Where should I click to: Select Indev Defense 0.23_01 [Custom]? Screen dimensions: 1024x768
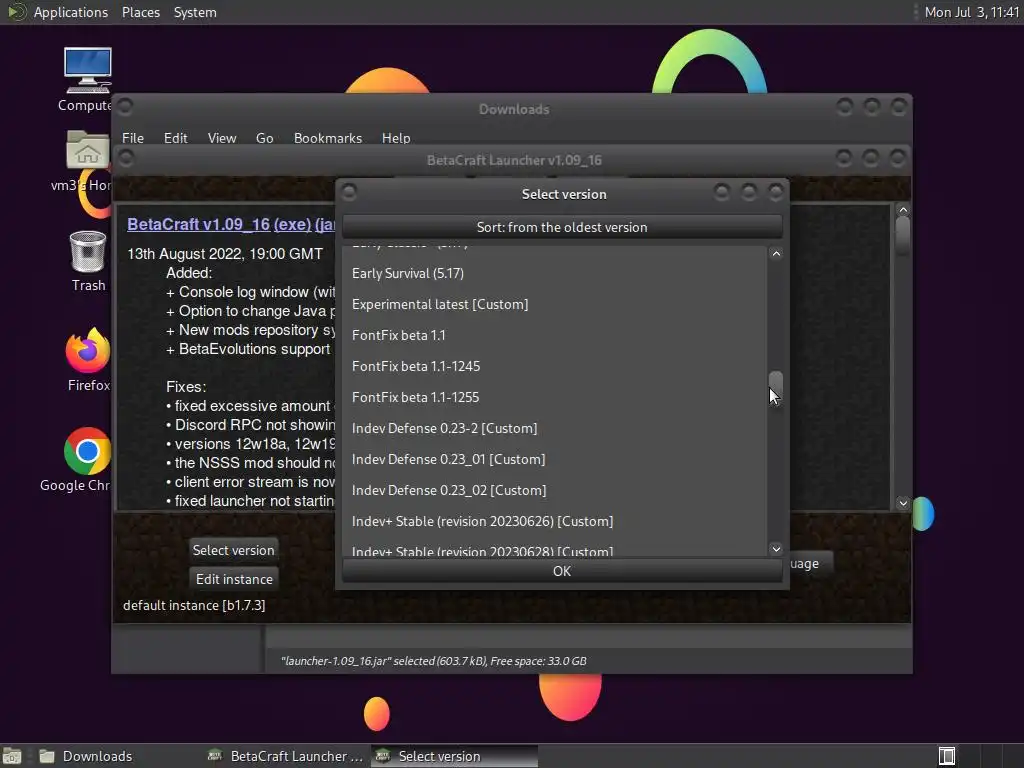[554, 459]
